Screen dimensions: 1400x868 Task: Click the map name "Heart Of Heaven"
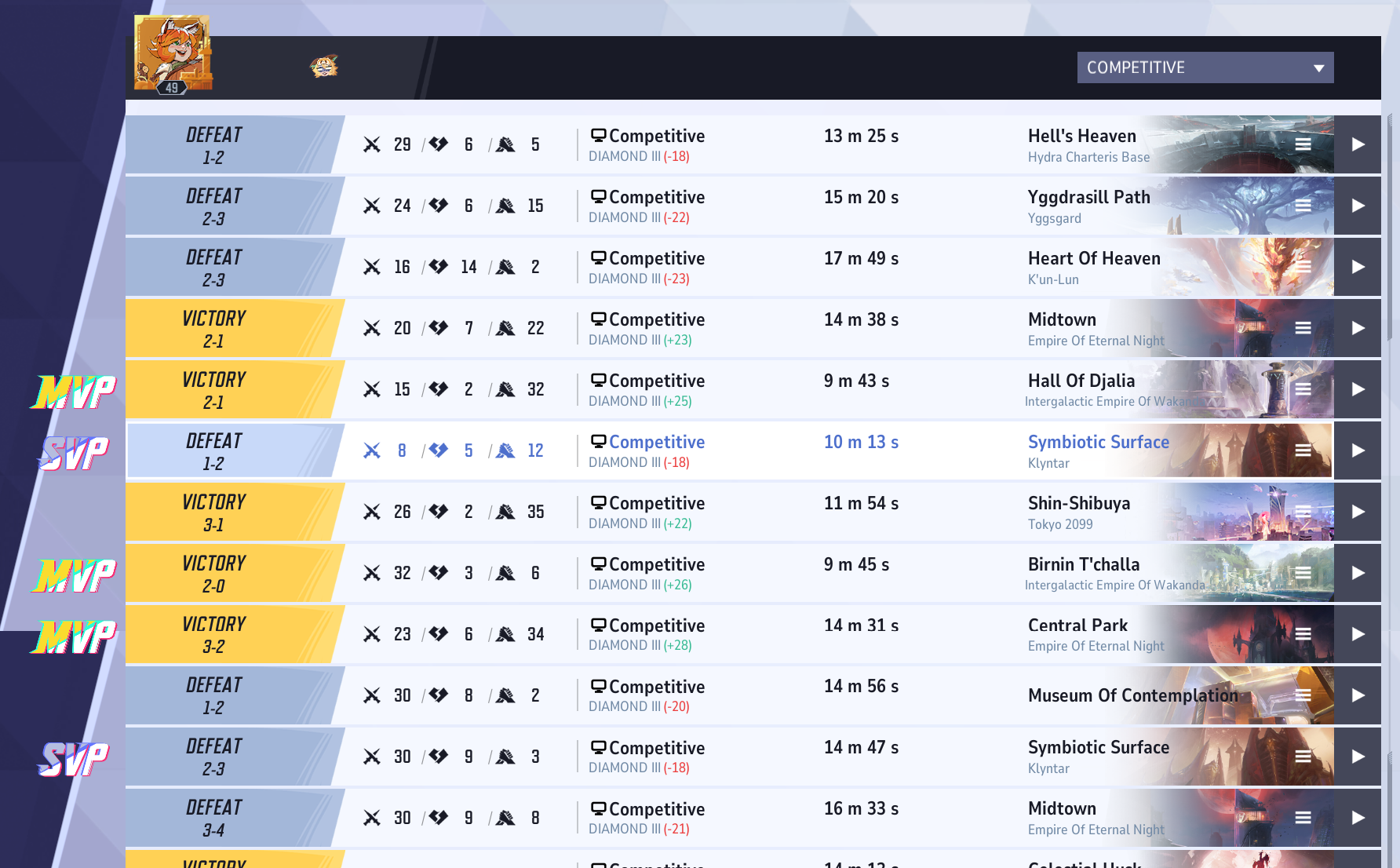click(1094, 258)
